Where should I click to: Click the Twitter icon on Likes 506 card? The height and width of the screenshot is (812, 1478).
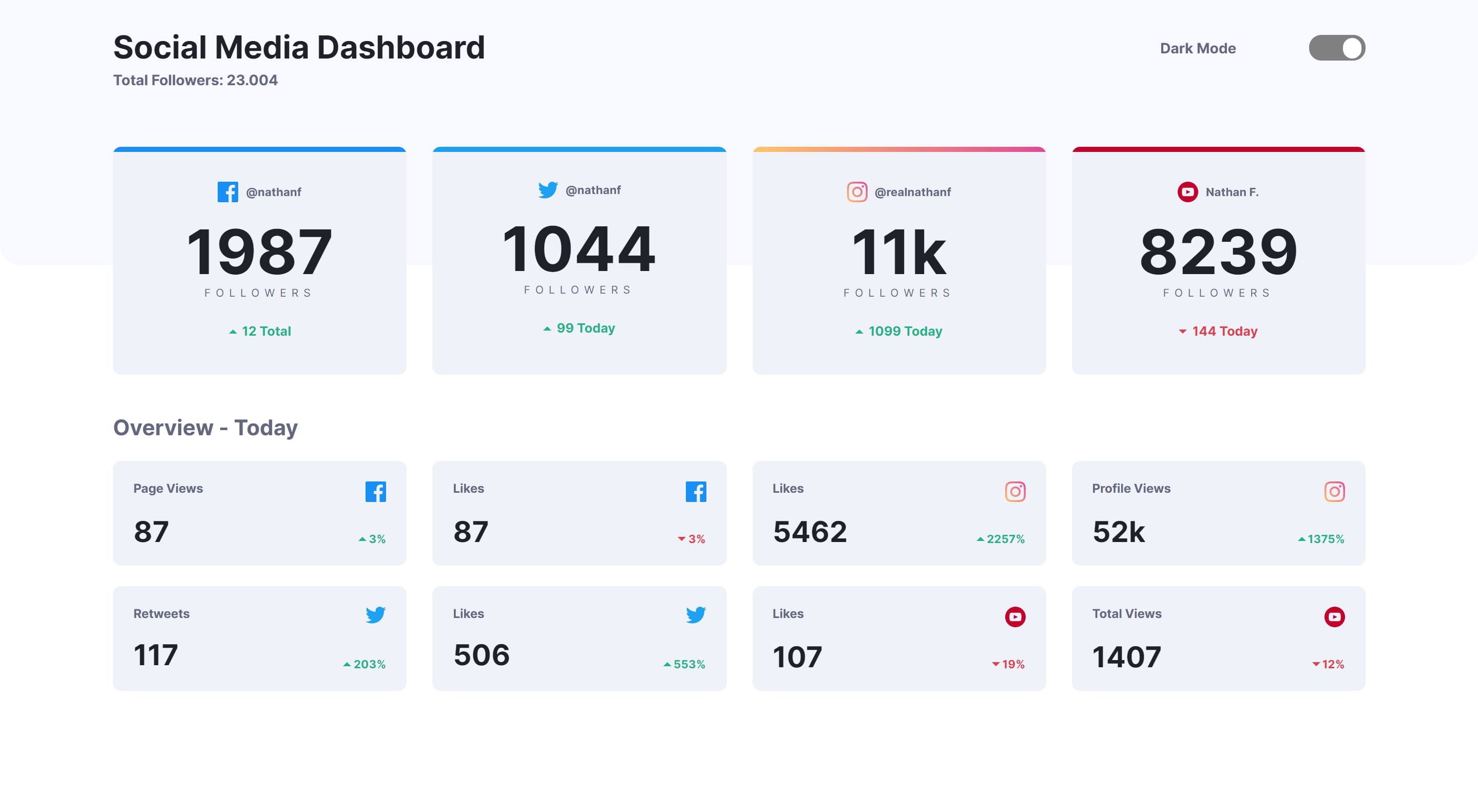tap(696, 615)
